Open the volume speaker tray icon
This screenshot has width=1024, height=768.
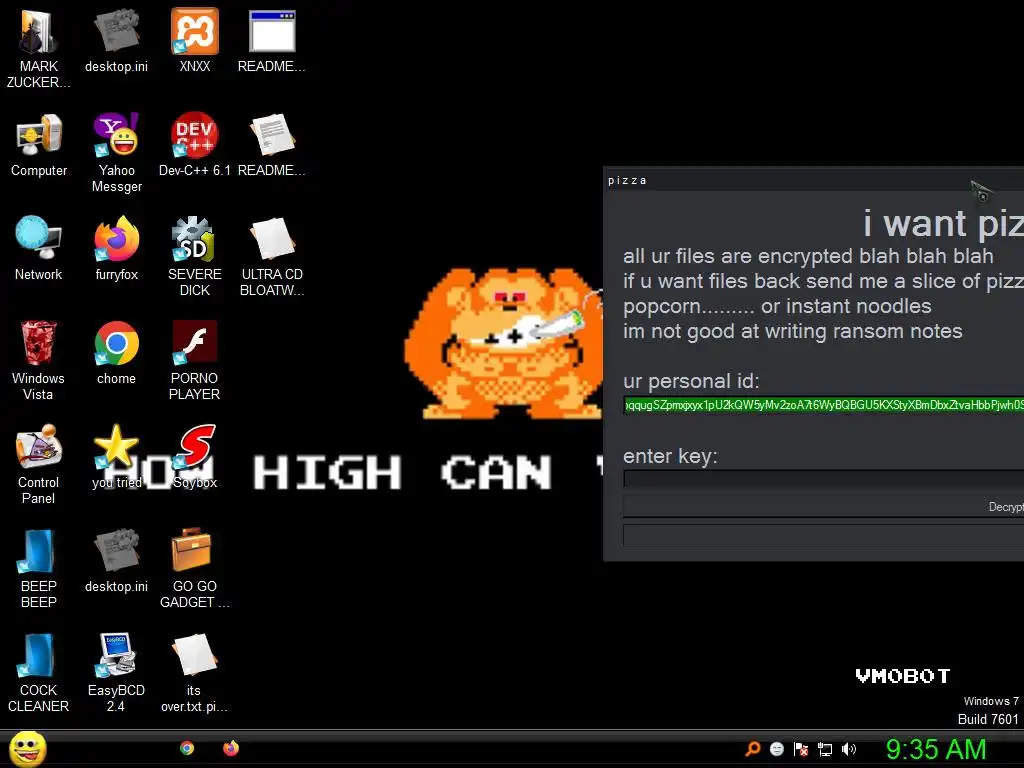click(848, 749)
